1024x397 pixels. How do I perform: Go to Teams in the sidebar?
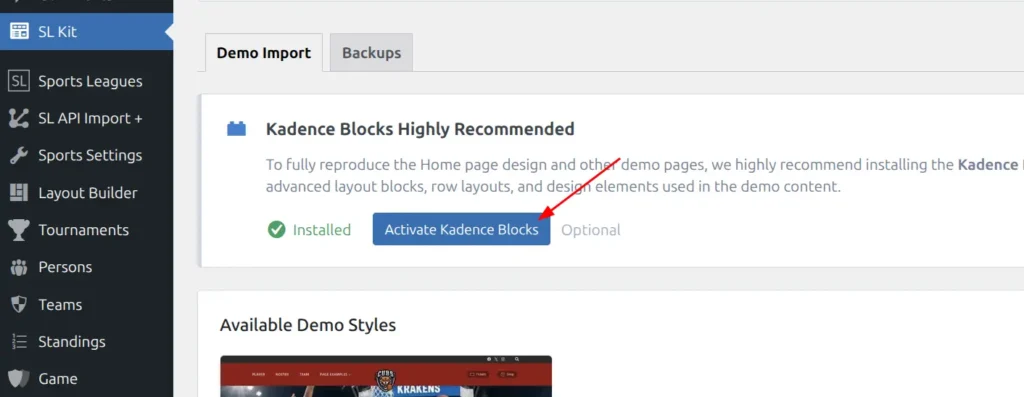tap(87, 304)
